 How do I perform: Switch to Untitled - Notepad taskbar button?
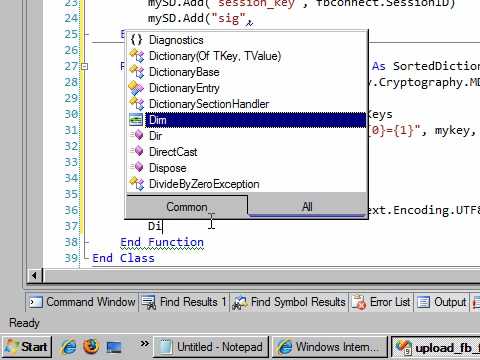(211, 347)
